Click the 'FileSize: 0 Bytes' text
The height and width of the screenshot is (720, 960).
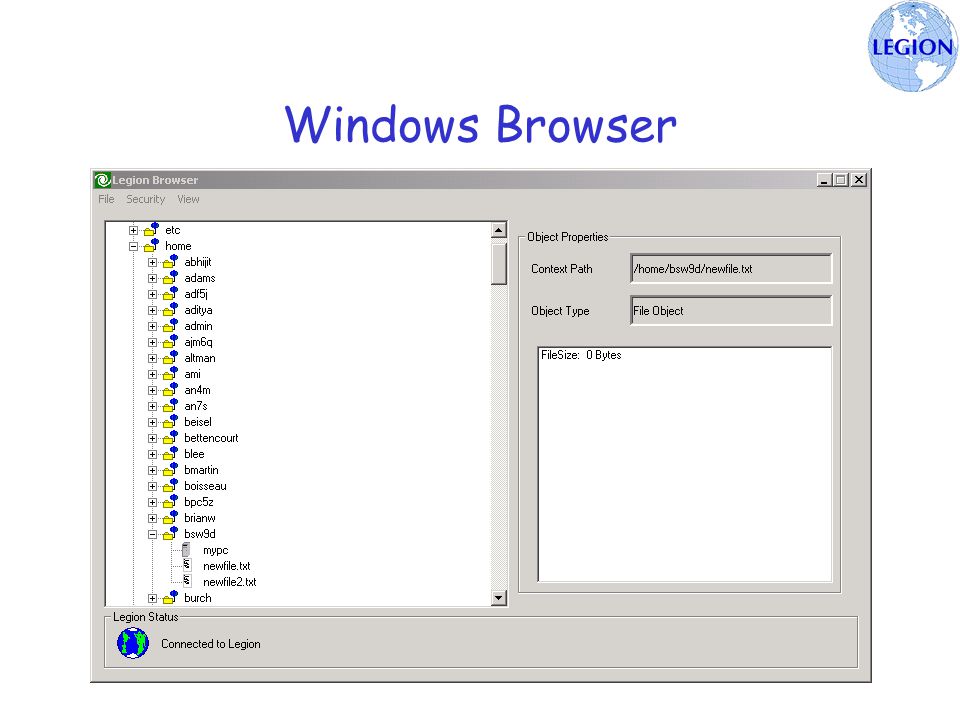581,355
